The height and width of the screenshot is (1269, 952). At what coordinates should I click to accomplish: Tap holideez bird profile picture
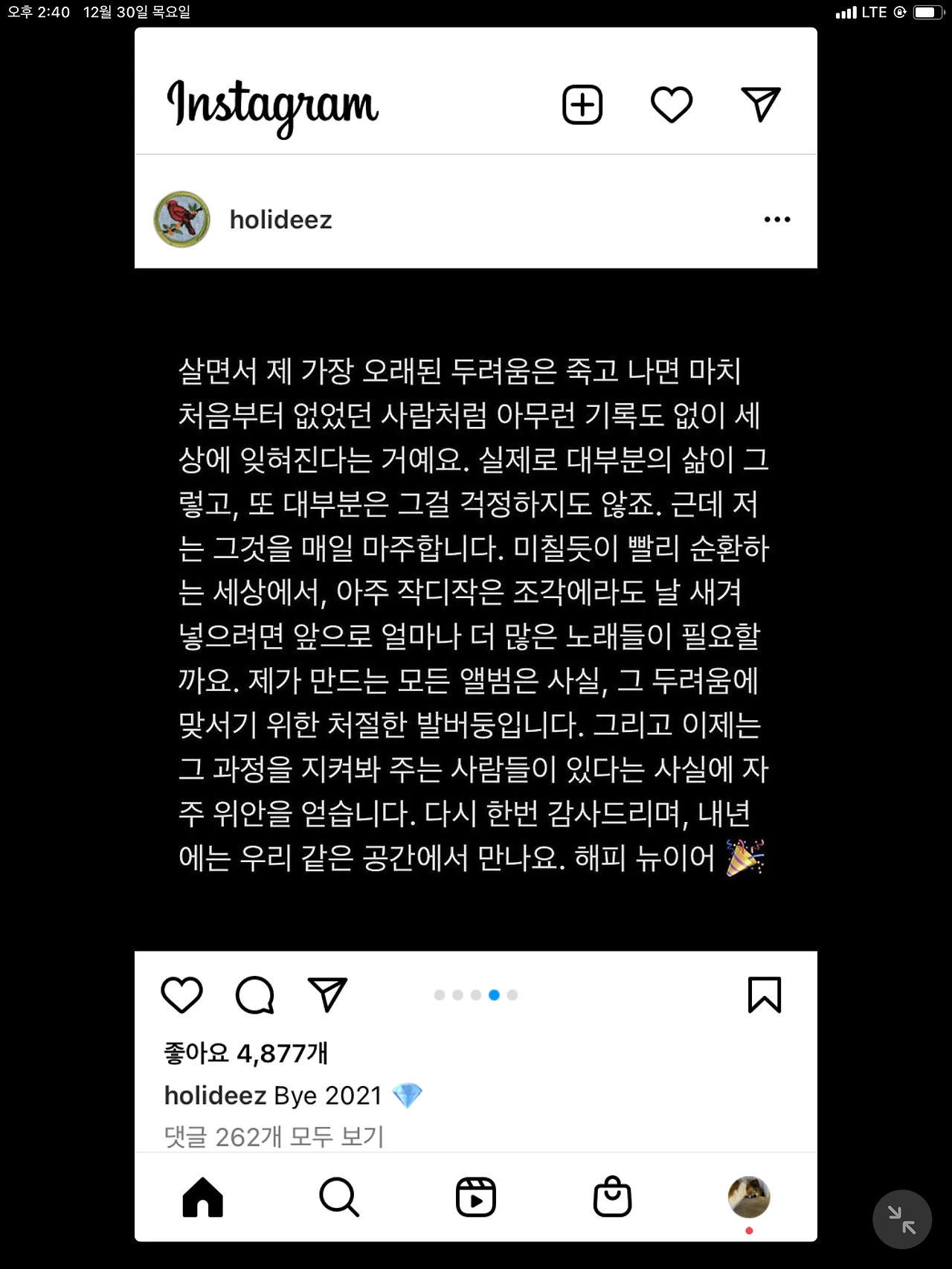click(181, 219)
